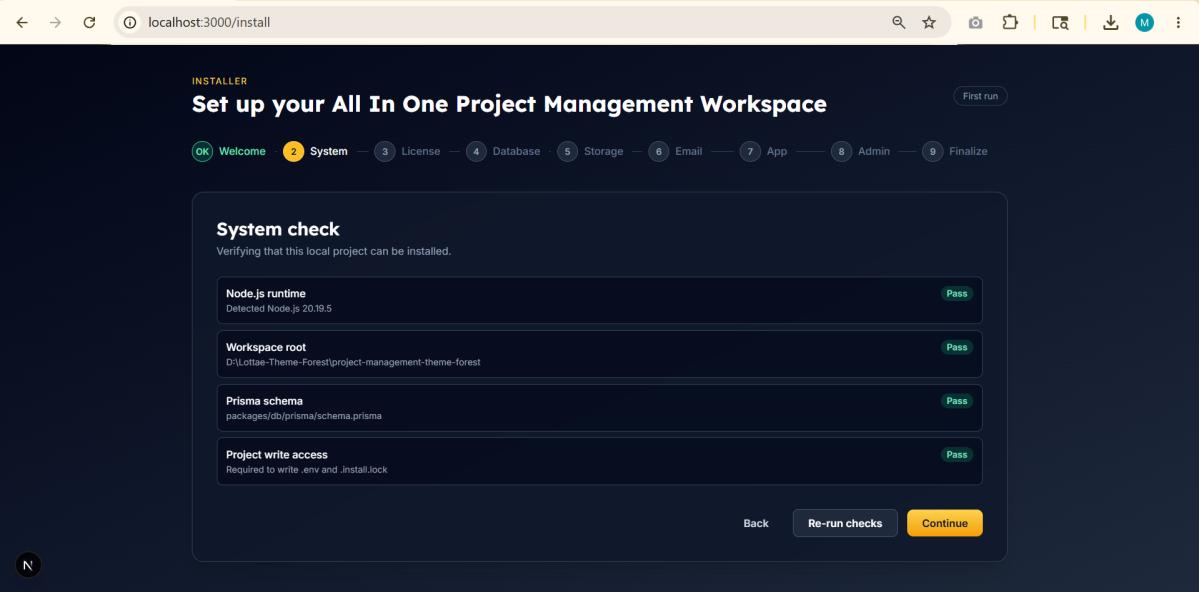Jump to the App step label
This screenshot has height=592, width=1199.
[777, 151]
